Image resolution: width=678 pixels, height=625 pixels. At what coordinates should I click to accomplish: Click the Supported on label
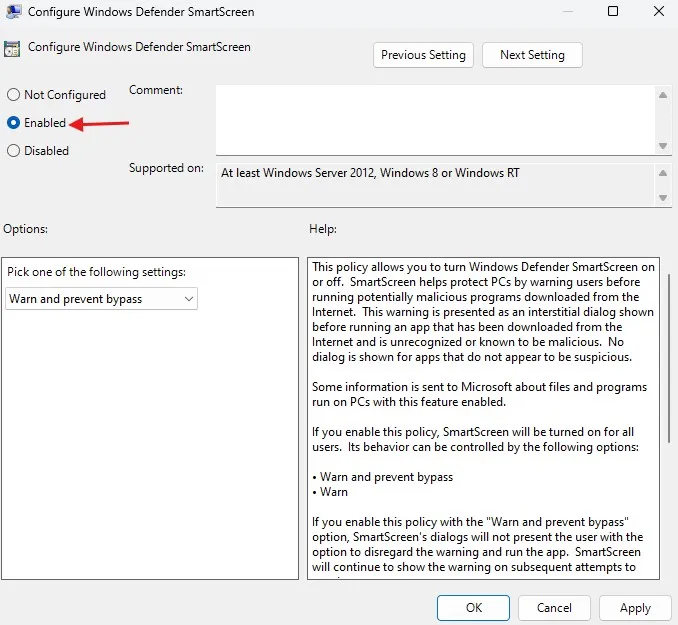pyautogui.click(x=166, y=168)
